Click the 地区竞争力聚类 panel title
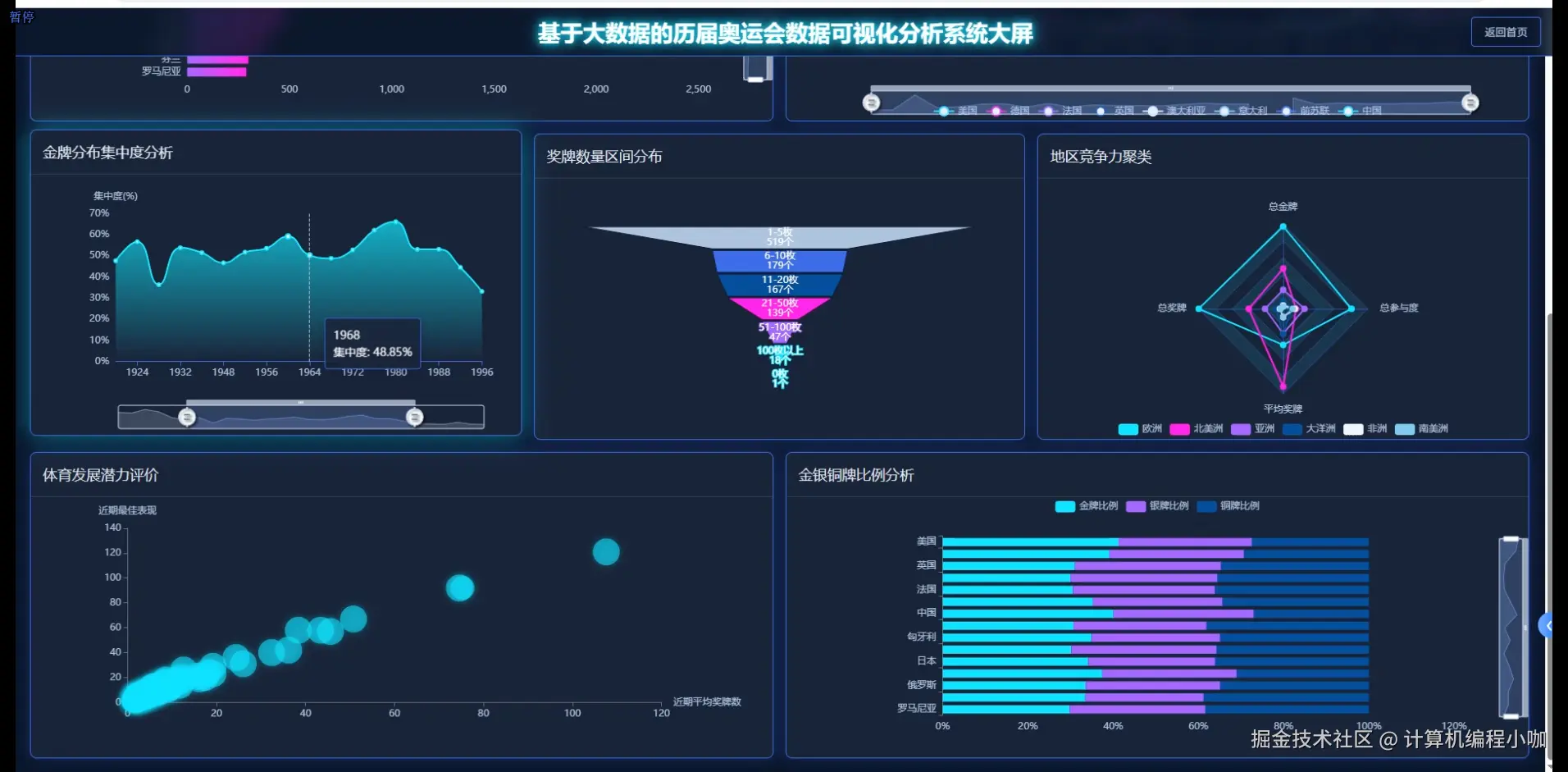The height and width of the screenshot is (772, 1568). click(x=1101, y=157)
